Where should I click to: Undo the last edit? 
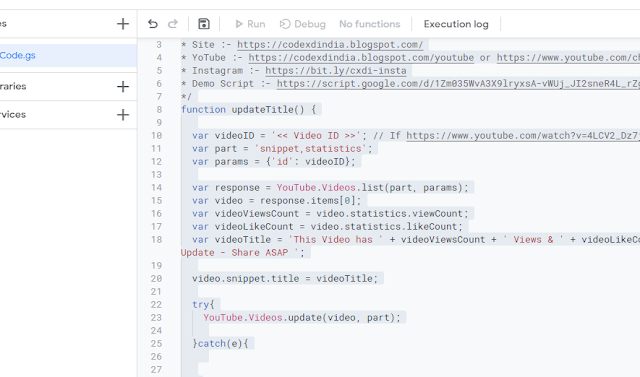153,24
